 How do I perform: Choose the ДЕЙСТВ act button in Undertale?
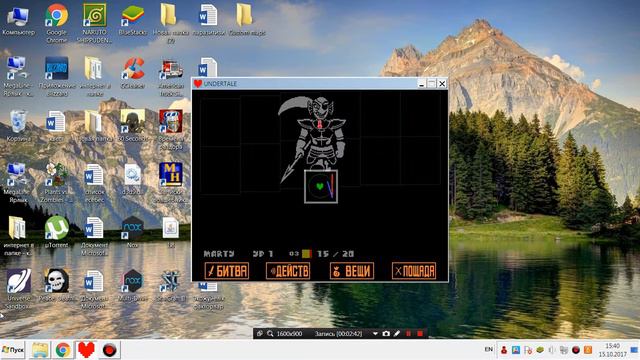click(x=288, y=271)
